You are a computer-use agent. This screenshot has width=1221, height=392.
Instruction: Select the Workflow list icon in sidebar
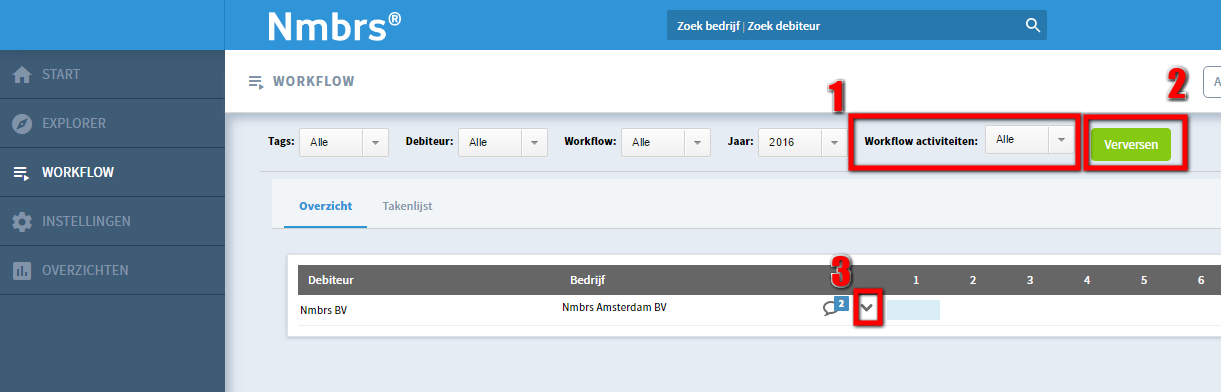[22, 173]
